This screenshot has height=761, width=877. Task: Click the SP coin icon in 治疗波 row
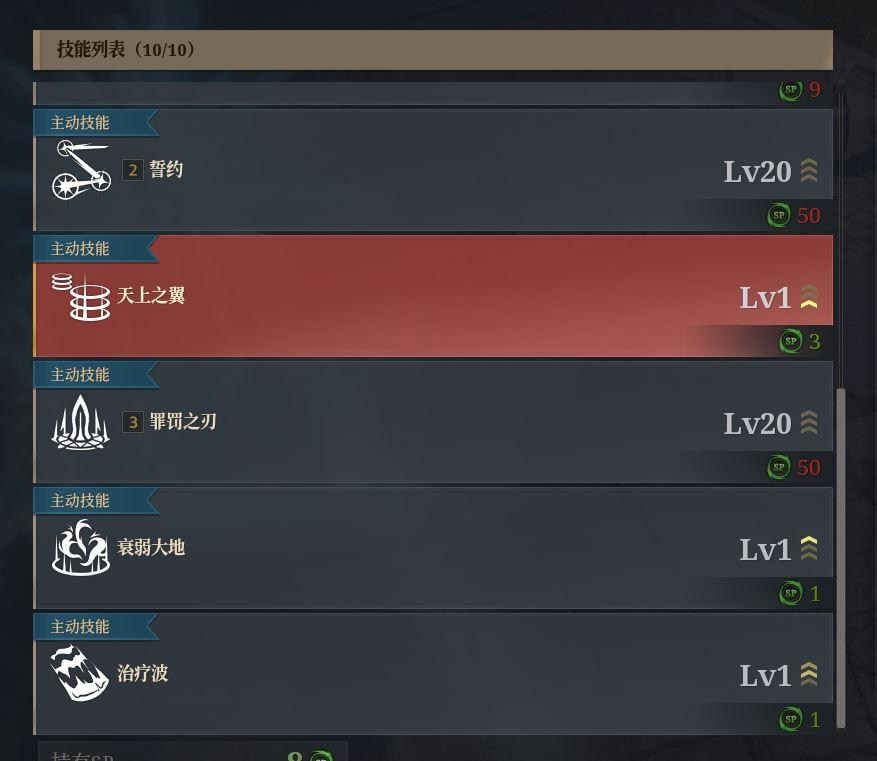(x=791, y=719)
